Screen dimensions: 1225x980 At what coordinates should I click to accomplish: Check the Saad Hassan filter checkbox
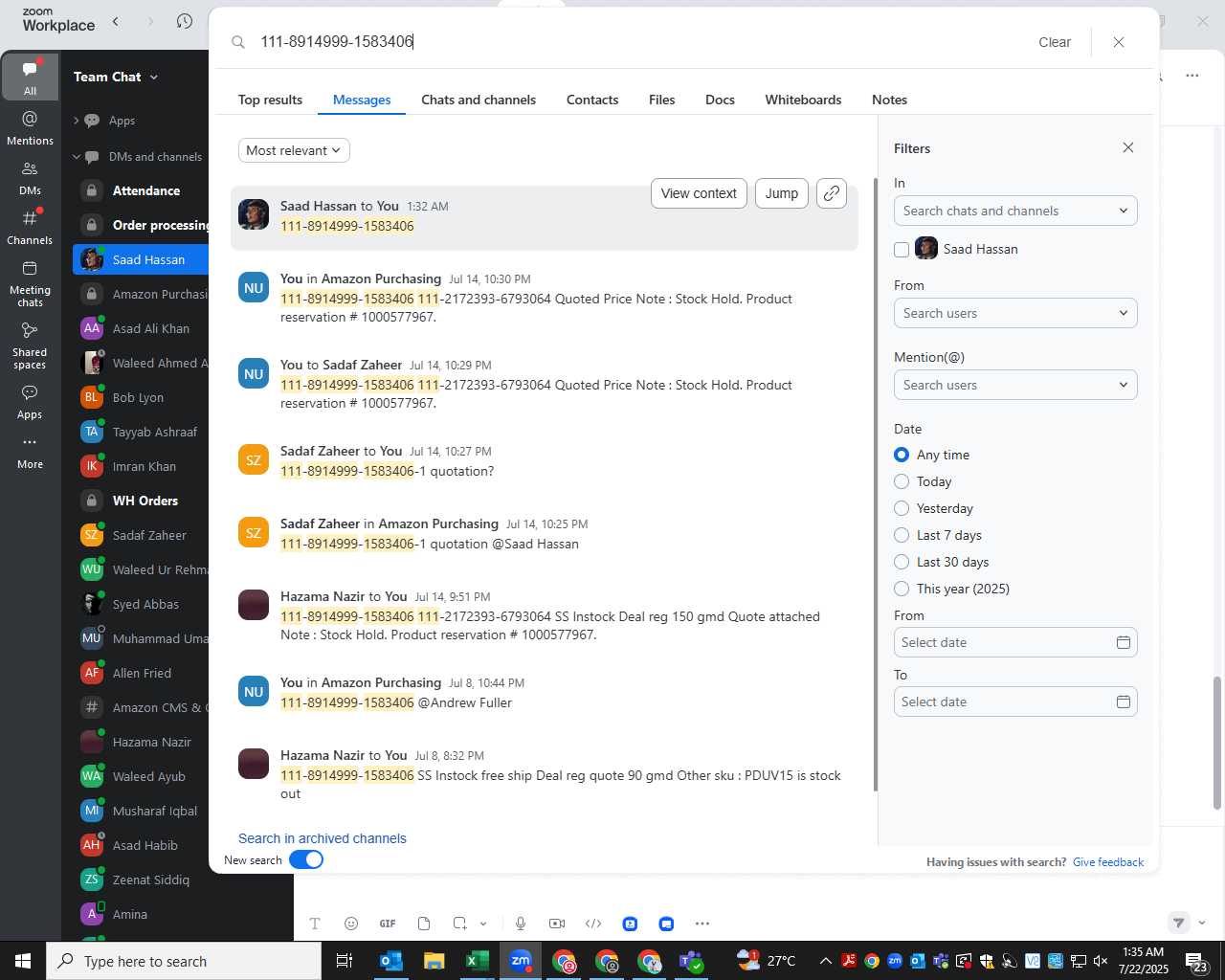click(902, 249)
